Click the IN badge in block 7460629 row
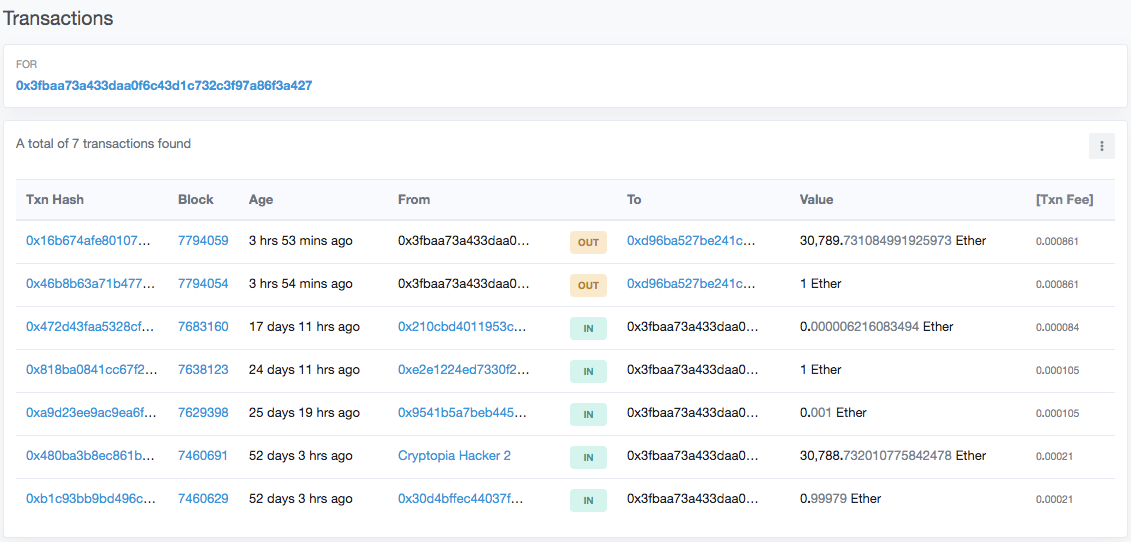 pos(589,499)
